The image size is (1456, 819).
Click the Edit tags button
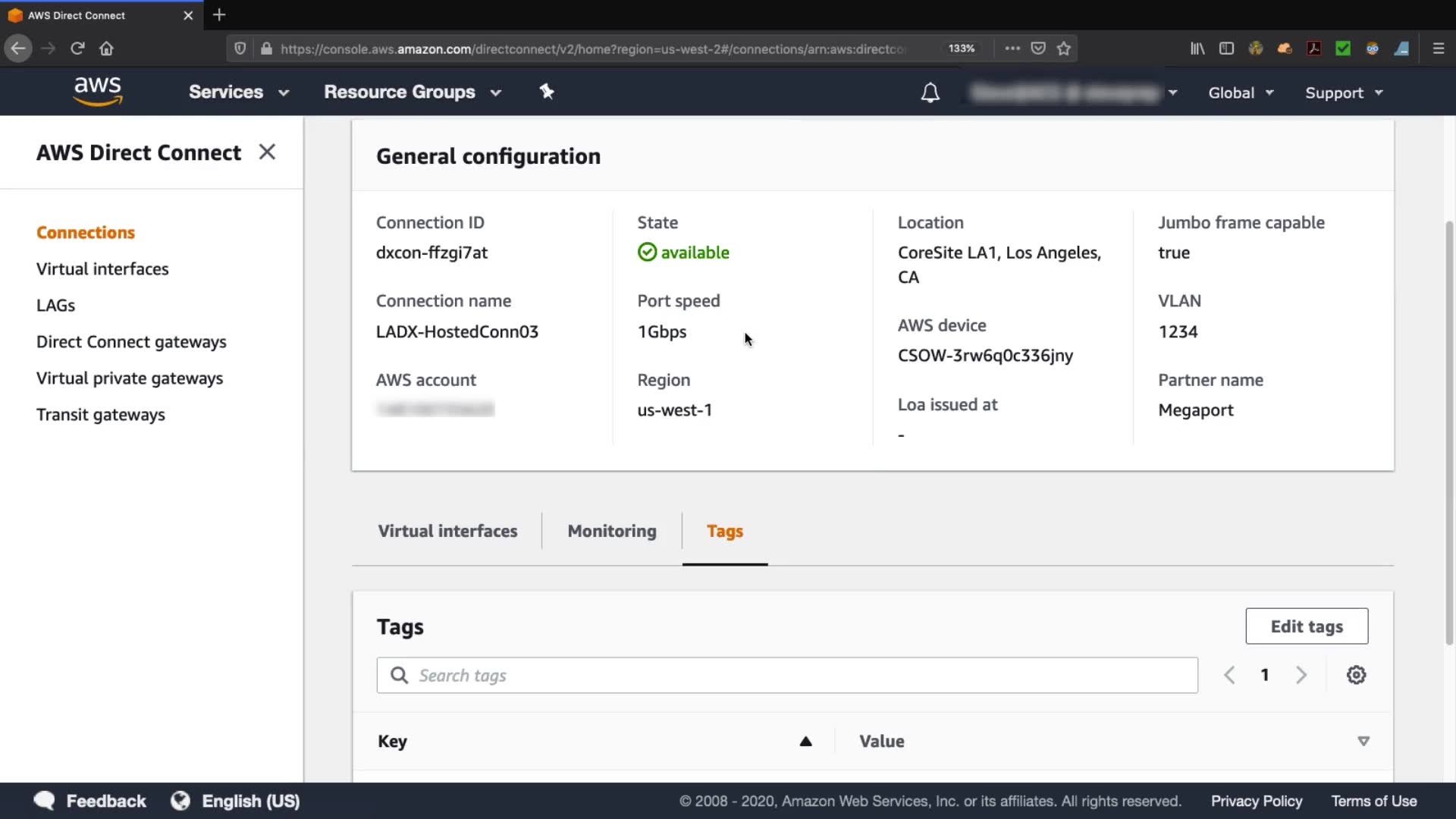(x=1306, y=626)
